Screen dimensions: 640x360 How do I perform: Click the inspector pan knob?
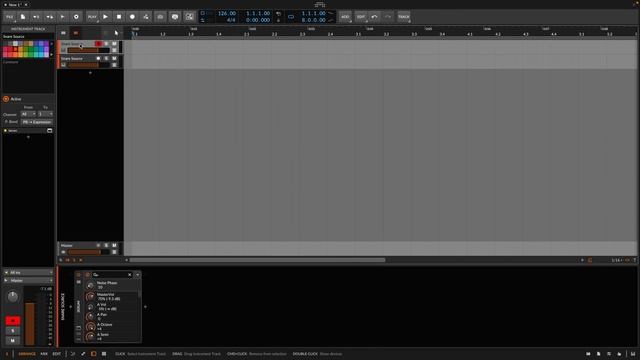click(13, 297)
